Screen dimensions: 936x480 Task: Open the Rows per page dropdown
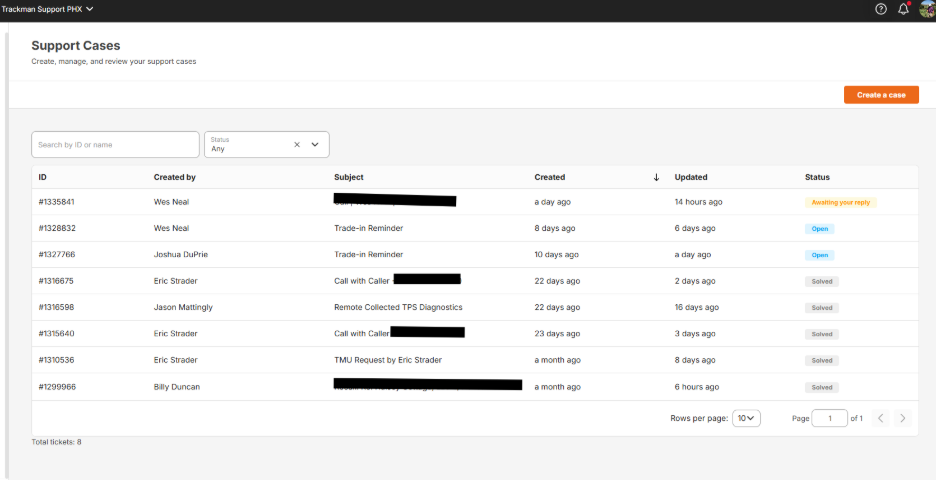coord(746,418)
